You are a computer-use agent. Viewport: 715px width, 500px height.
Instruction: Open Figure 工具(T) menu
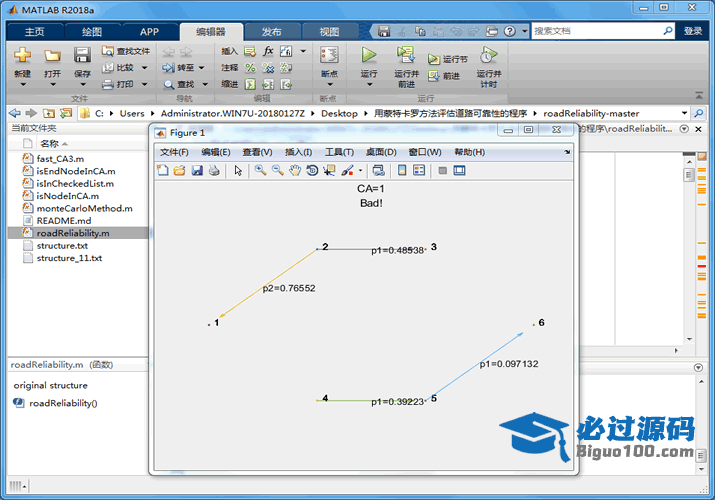point(339,152)
